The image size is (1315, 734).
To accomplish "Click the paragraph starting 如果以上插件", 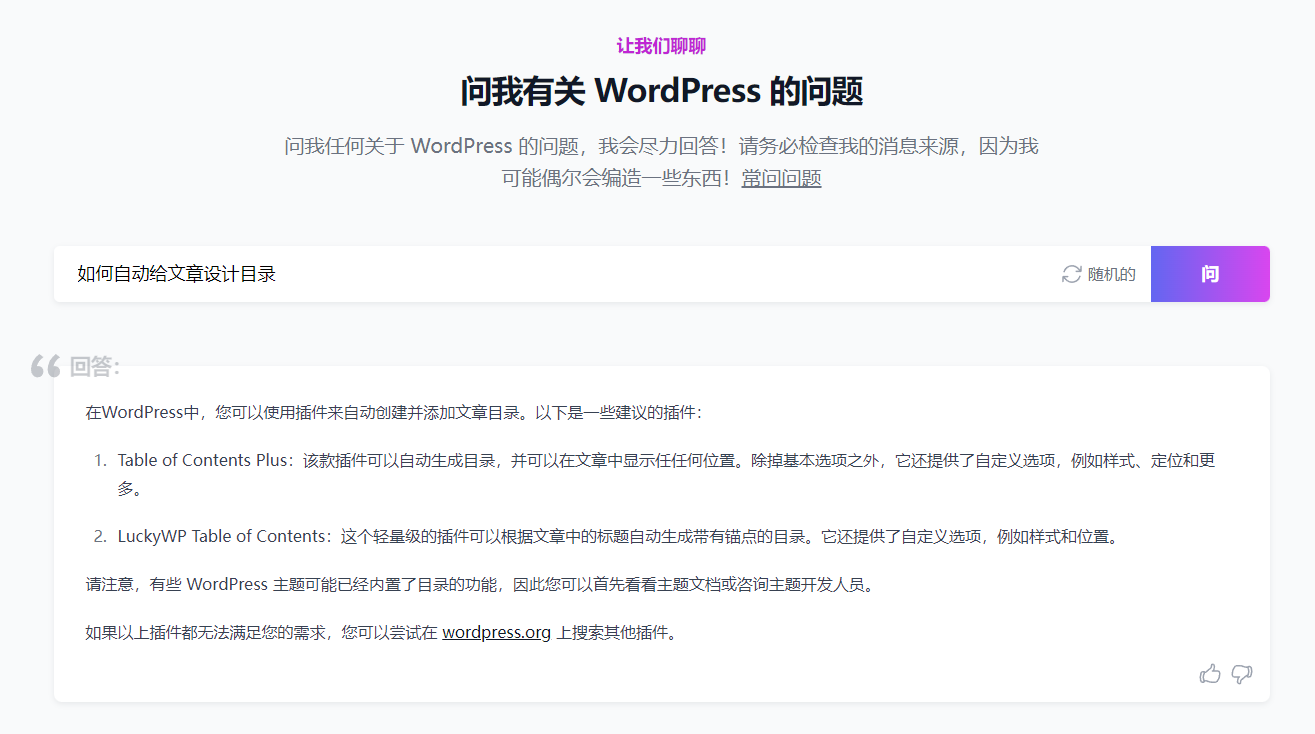I will [381, 632].
